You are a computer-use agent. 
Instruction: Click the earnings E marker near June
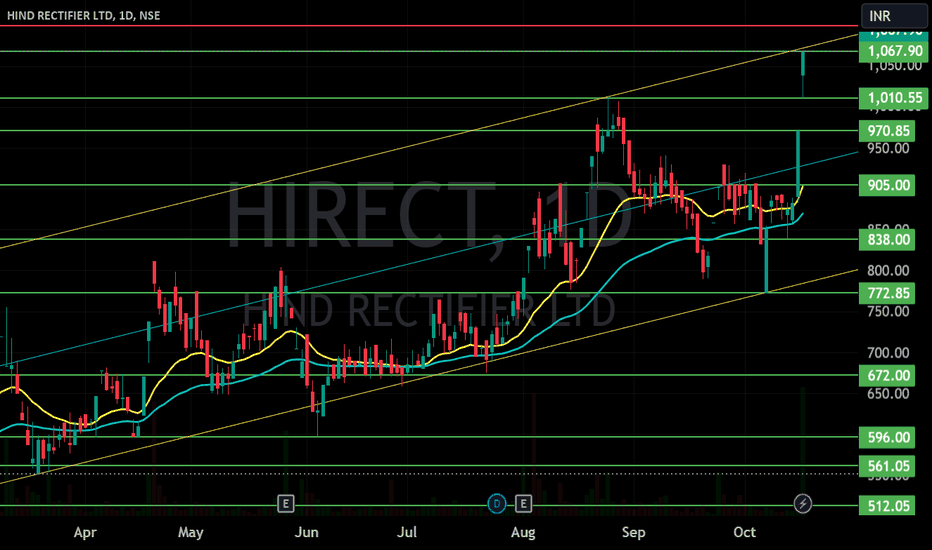[x=285, y=504]
